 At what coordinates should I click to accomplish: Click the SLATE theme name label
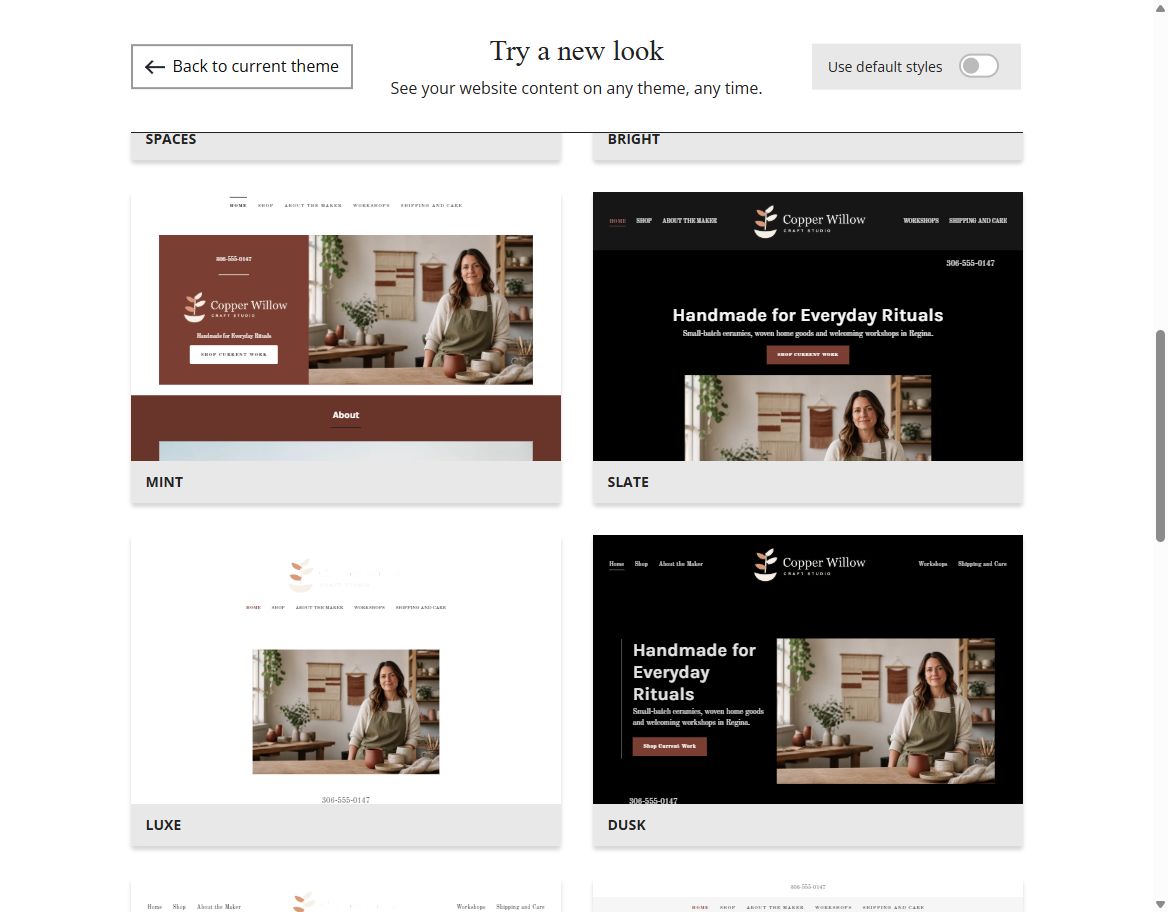pos(628,482)
